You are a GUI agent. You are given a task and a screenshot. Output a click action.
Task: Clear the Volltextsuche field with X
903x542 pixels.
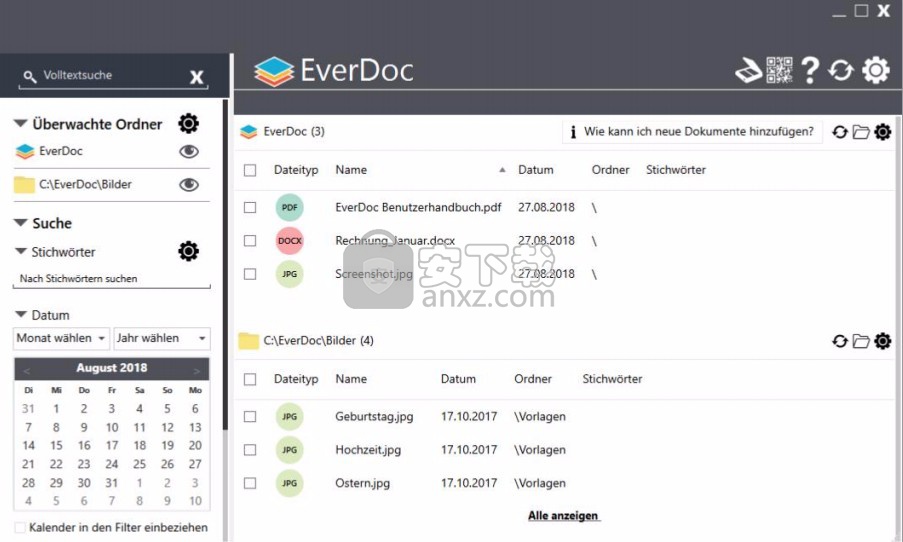[196, 77]
